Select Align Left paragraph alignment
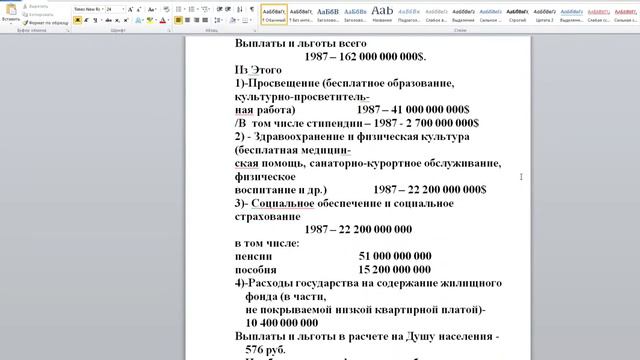 click(x=178, y=20)
